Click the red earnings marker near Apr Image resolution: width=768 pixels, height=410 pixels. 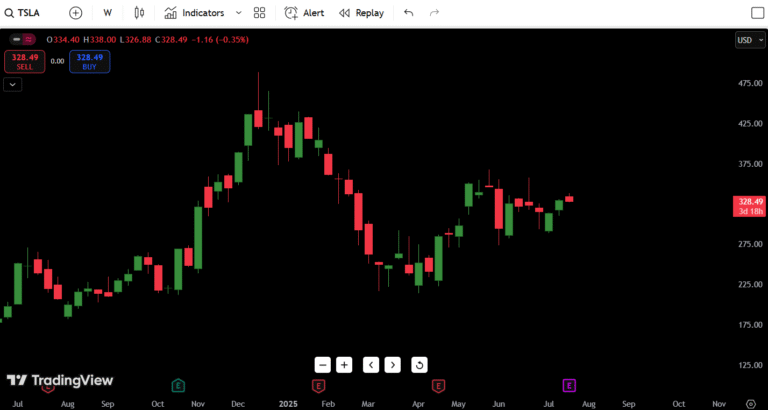tap(438, 386)
